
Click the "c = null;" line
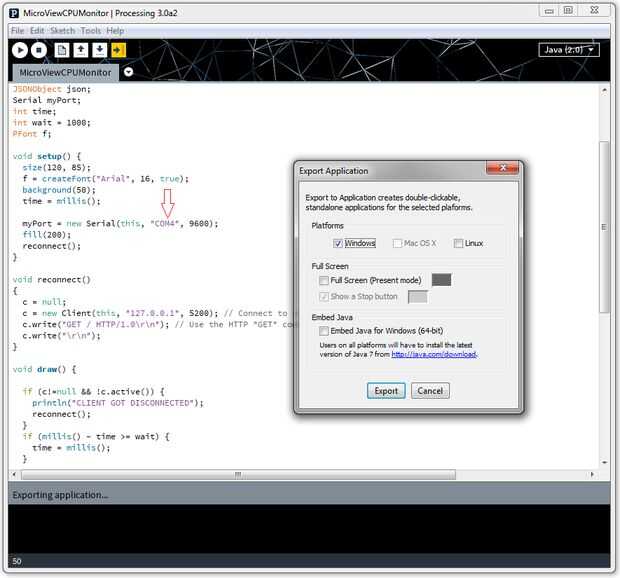coord(44,302)
